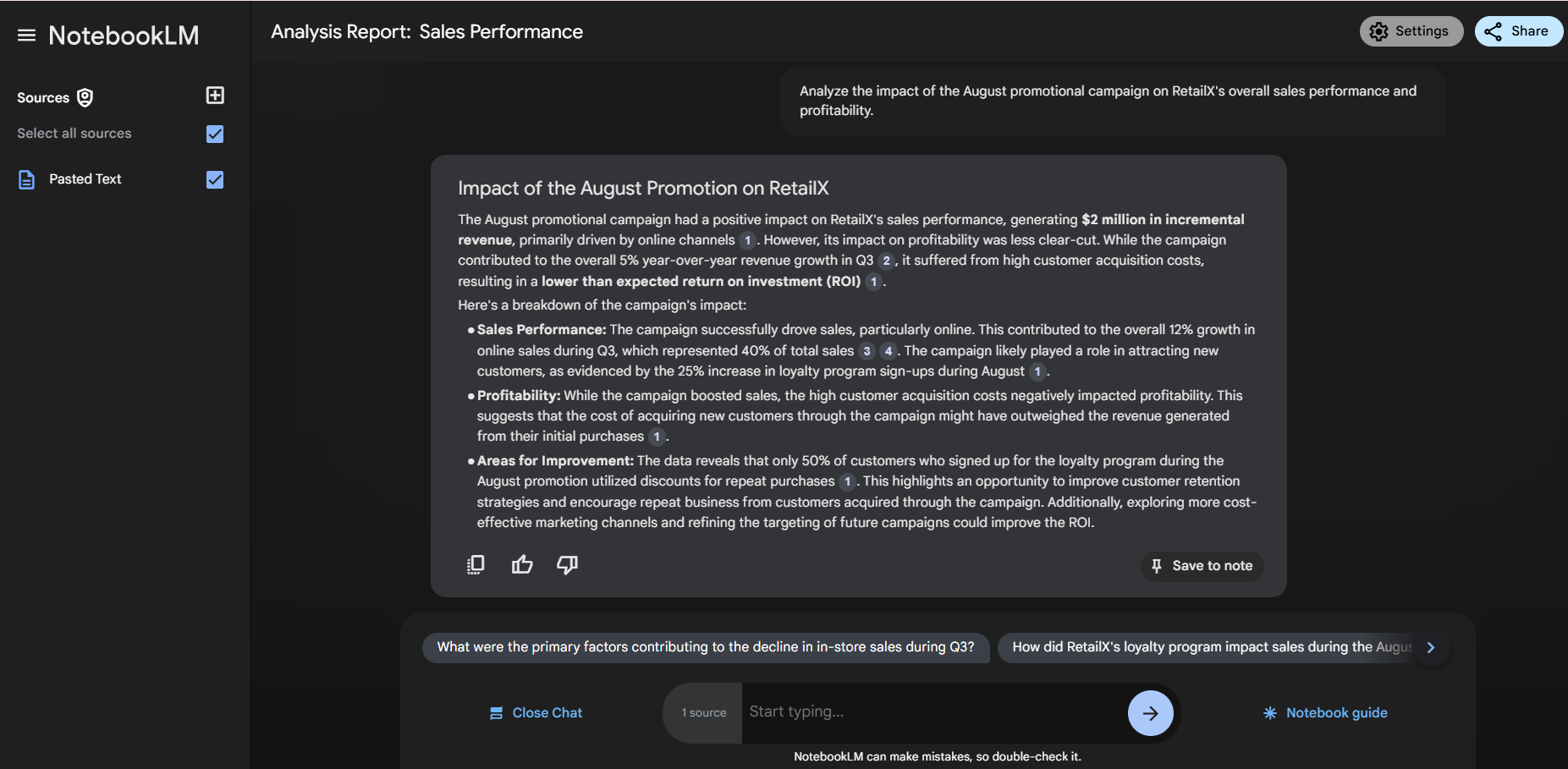Open the Pasted Text source

click(x=85, y=179)
